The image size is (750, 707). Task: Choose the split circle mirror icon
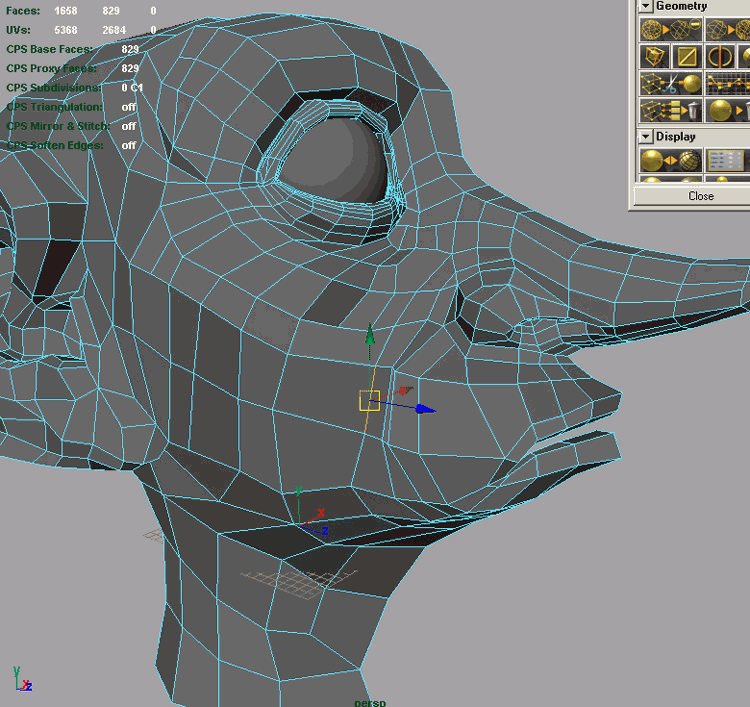pyautogui.click(x=721, y=57)
